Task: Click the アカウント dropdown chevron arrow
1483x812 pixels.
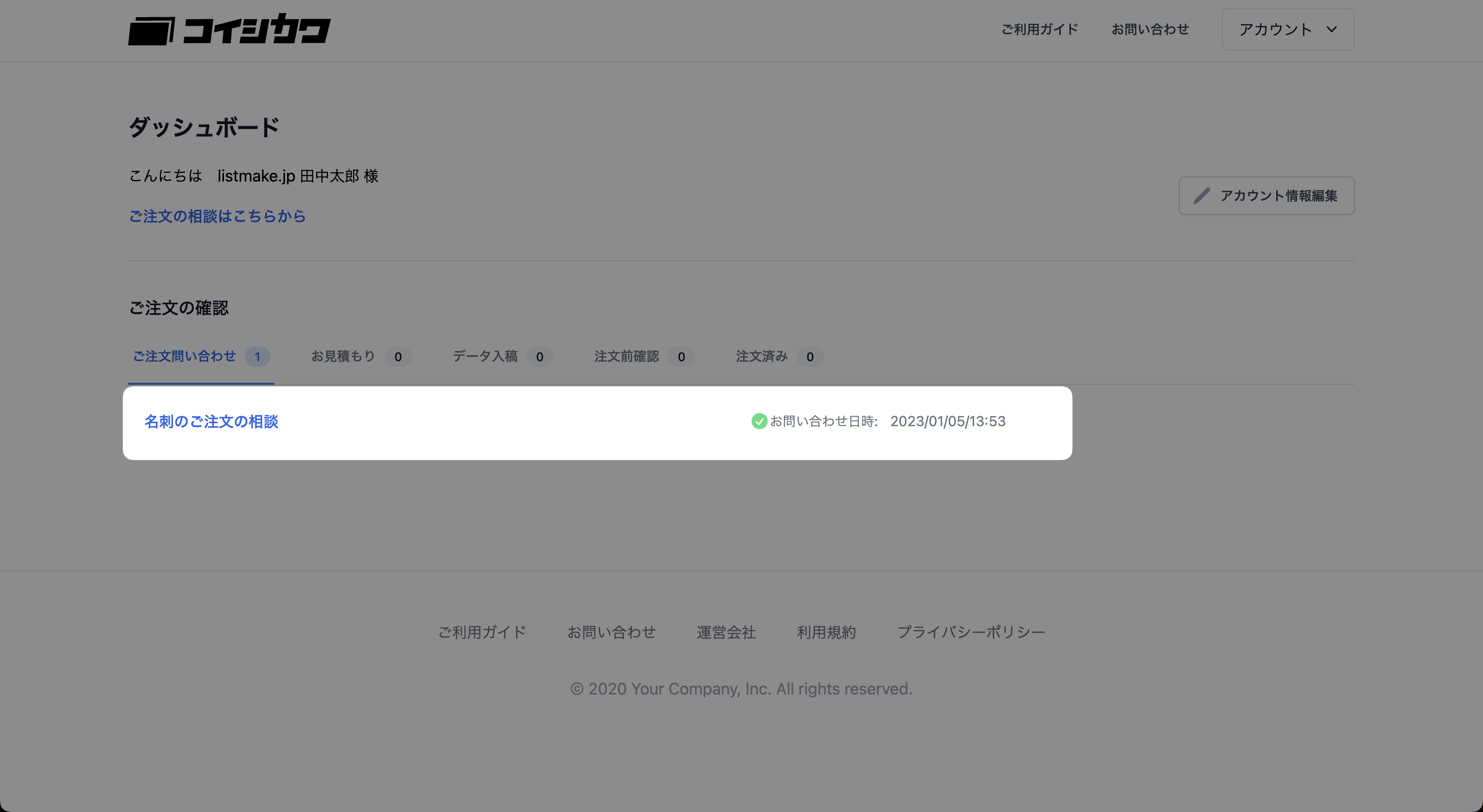Action: point(1332,29)
